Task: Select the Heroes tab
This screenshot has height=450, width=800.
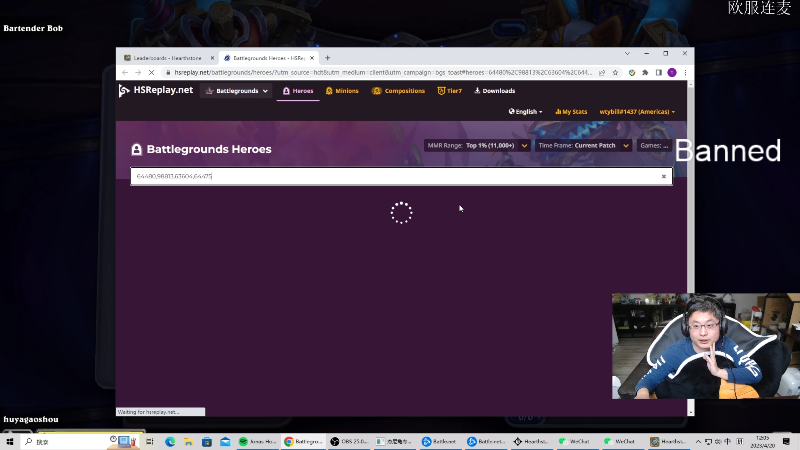Action: pos(298,91)
